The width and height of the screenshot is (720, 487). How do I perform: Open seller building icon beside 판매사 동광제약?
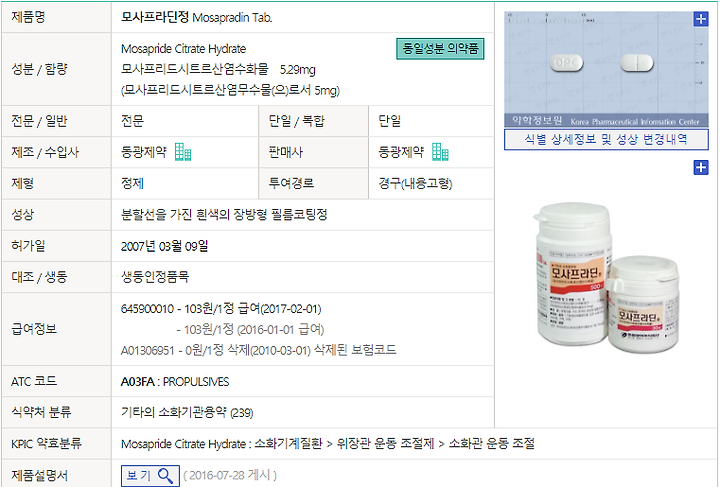coord(440,152)
